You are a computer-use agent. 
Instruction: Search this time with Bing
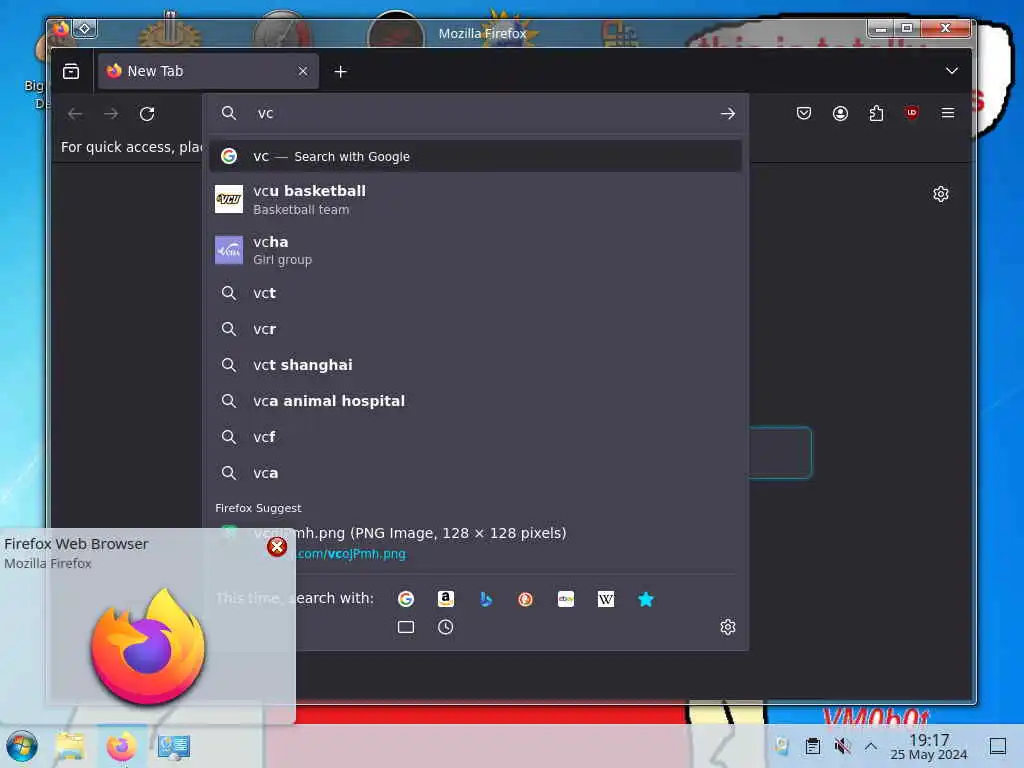coord(486,599)
